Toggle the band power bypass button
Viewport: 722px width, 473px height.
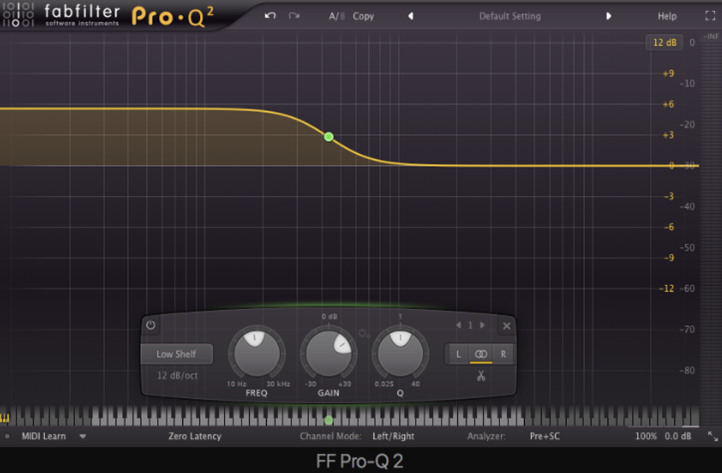[151, 325]
